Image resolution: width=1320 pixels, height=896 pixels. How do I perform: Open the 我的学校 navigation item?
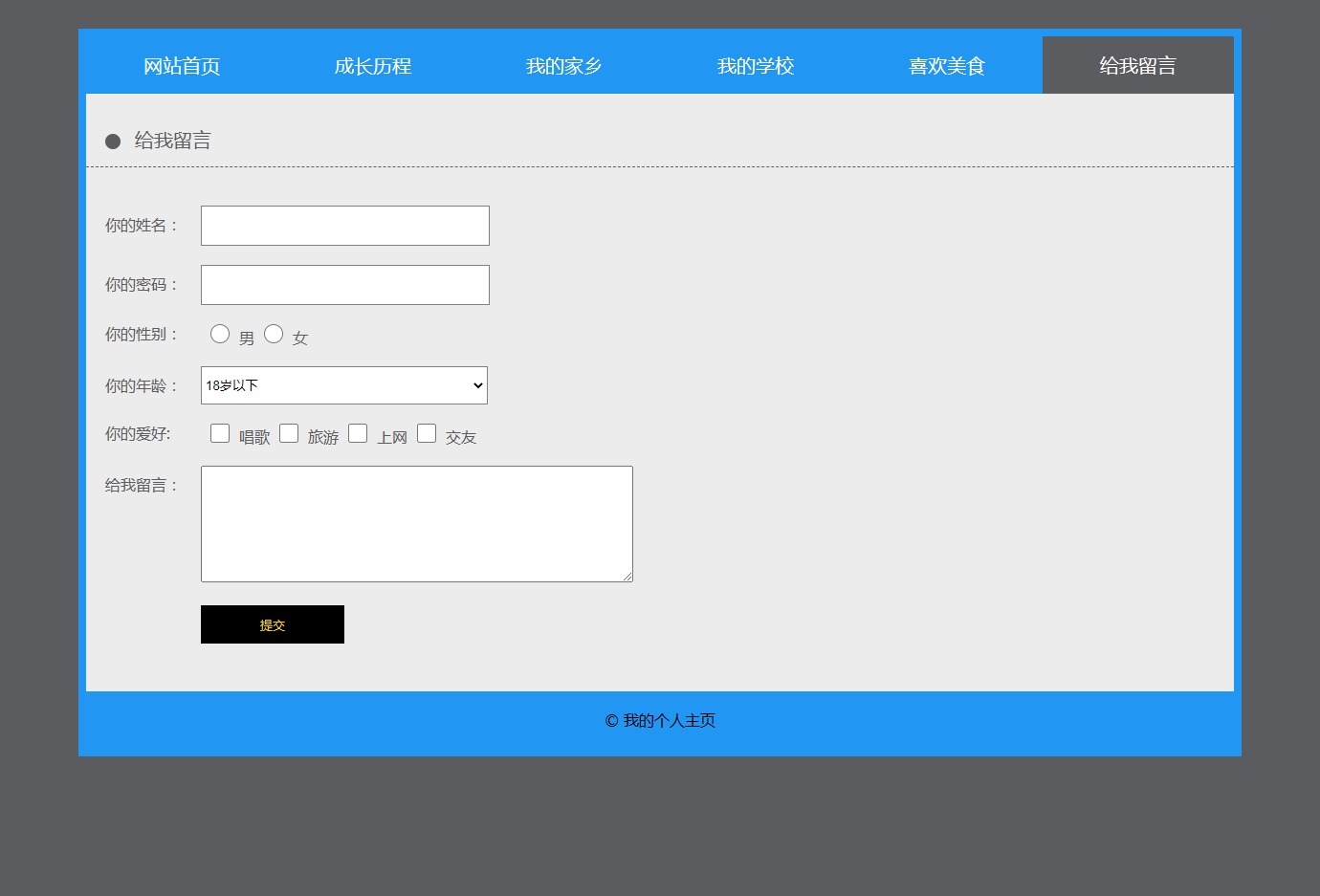point(756,66)
